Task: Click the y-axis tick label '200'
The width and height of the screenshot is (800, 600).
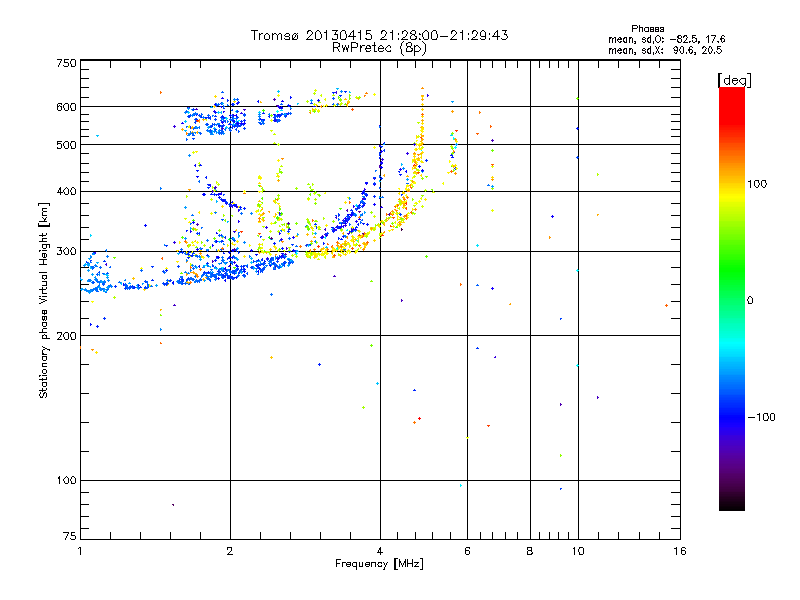Action: [66, 336]
